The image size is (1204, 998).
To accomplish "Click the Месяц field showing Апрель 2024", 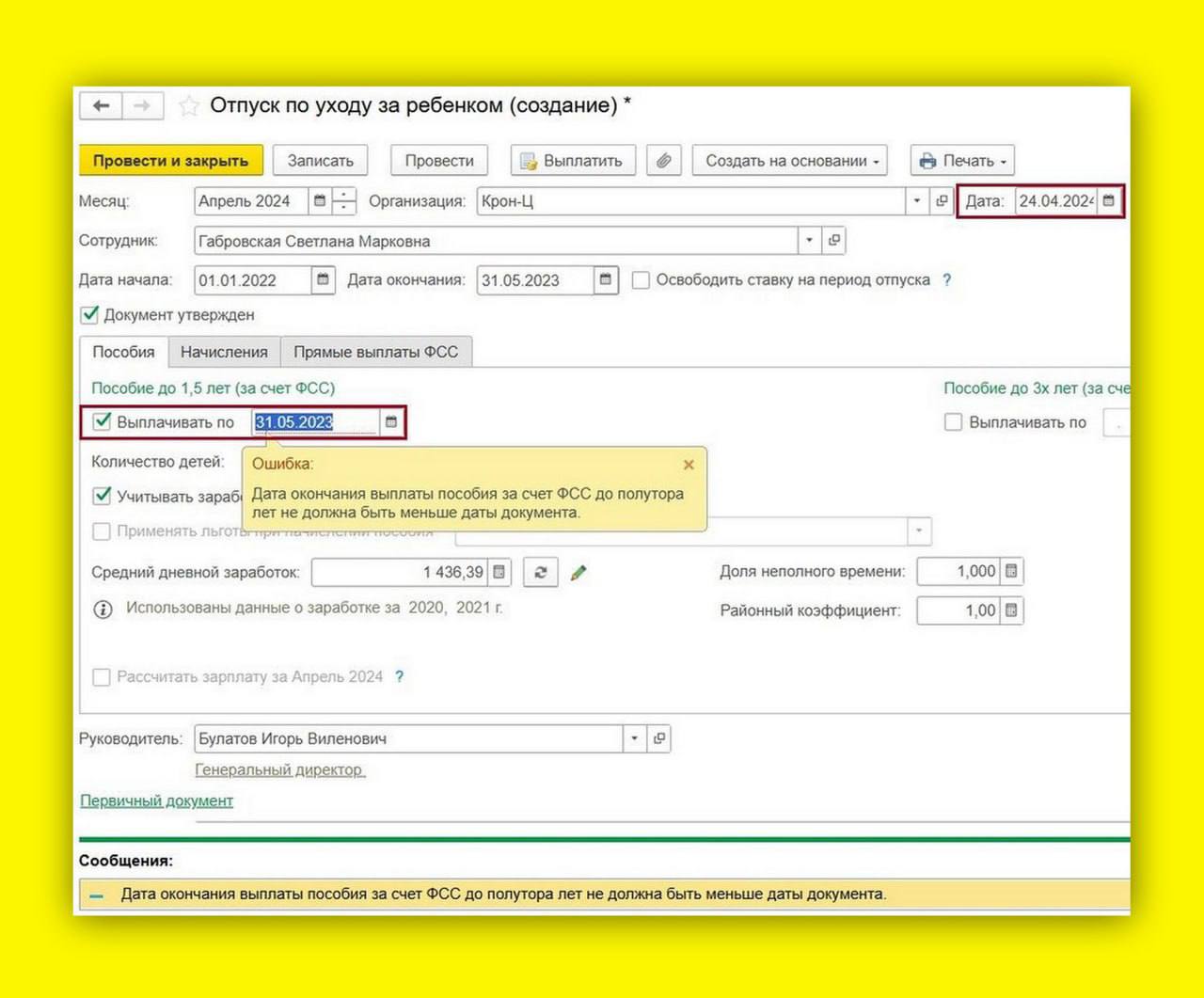I will coord(250,201).
